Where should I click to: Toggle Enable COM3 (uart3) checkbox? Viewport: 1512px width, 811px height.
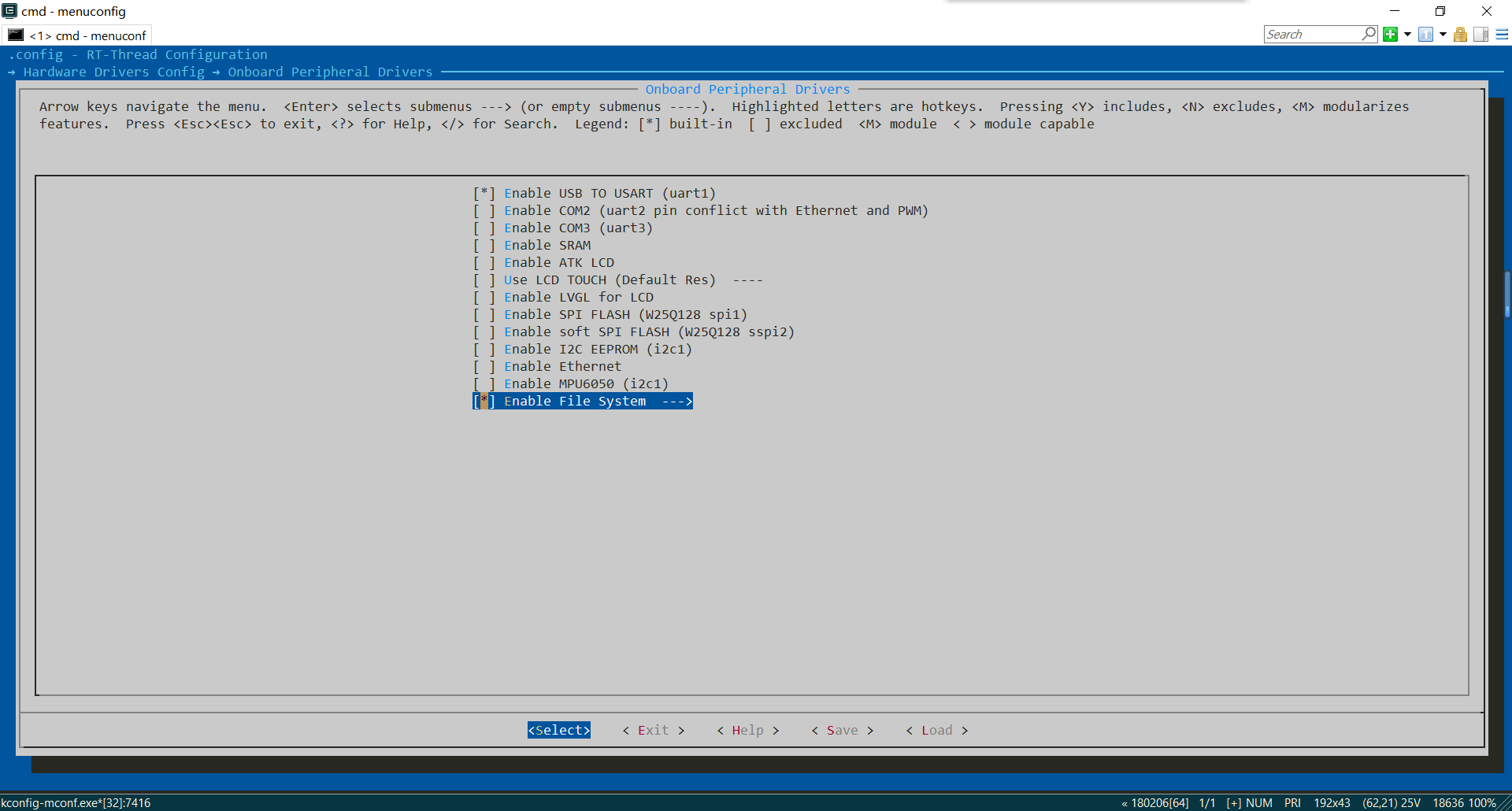click(x=484, y=228)
